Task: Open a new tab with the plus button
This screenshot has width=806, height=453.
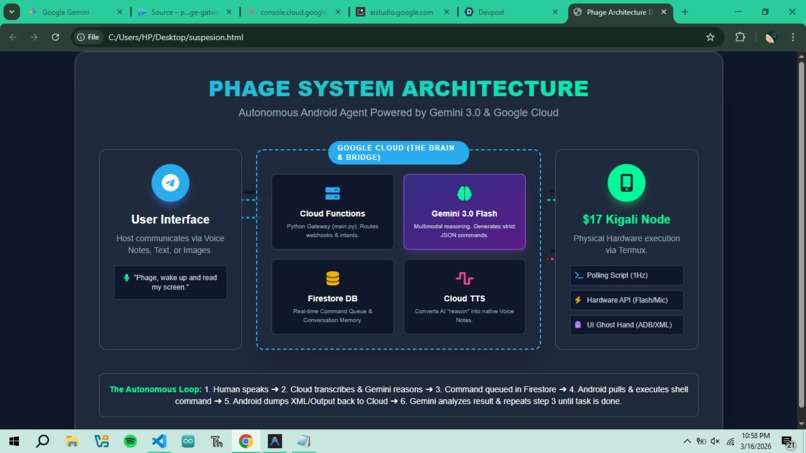Action: [x=685, y=12]
